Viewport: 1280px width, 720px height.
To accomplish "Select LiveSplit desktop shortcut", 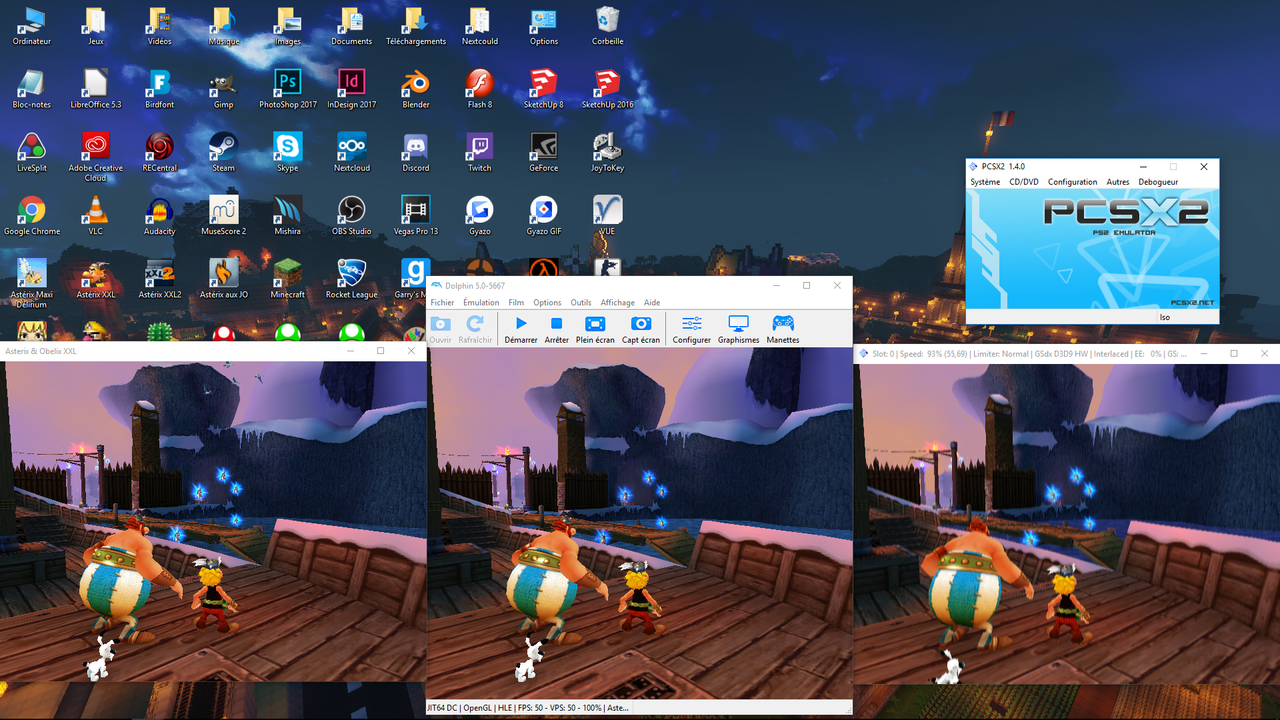I will 32,152.
